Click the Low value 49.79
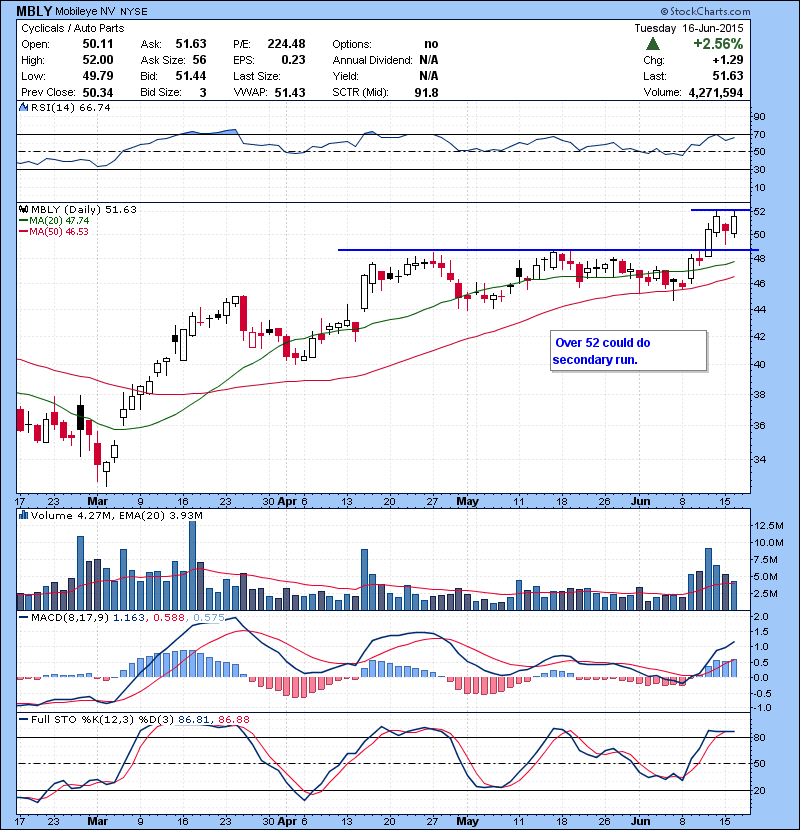800x830 pixels. pyautogui.click(x=98, y=76)
